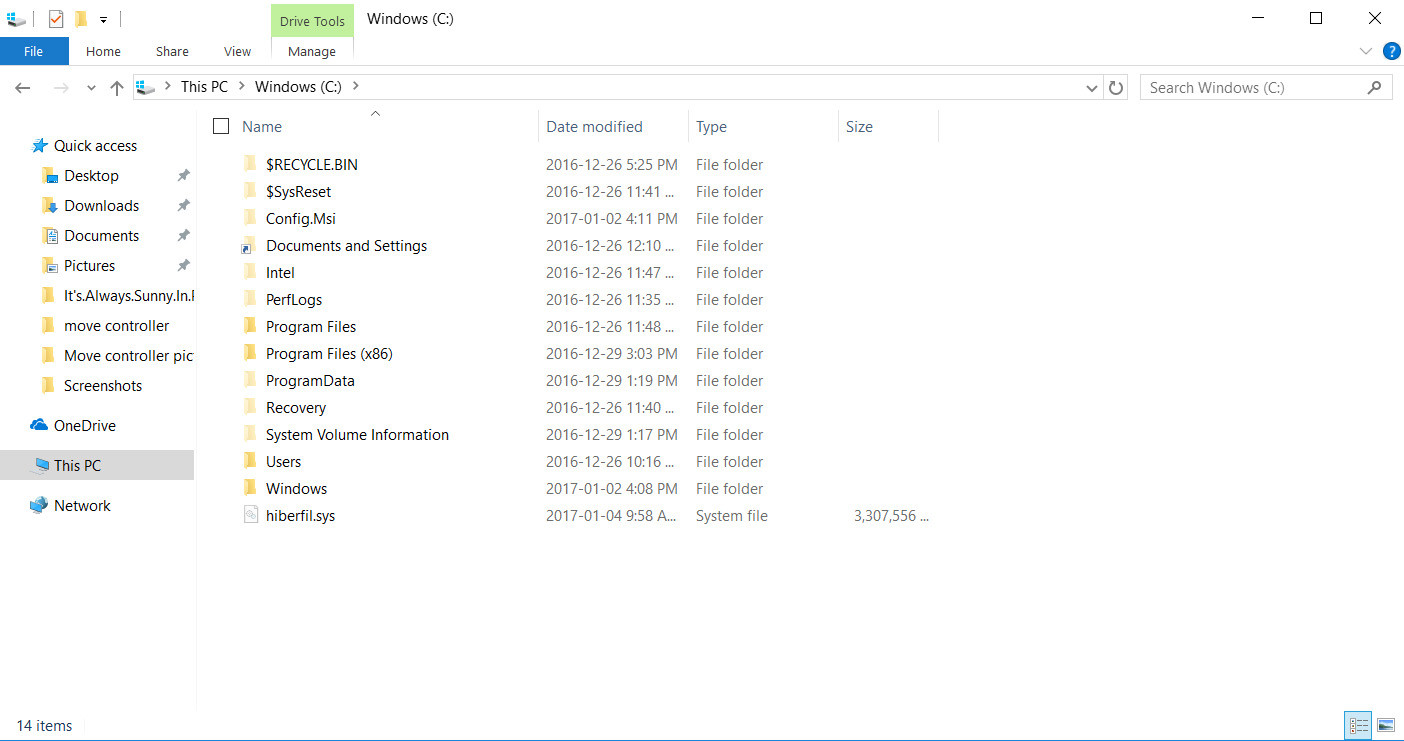Toggle details view in the status bar
Screen dimensions: 1404x741
pos(1358,725)
